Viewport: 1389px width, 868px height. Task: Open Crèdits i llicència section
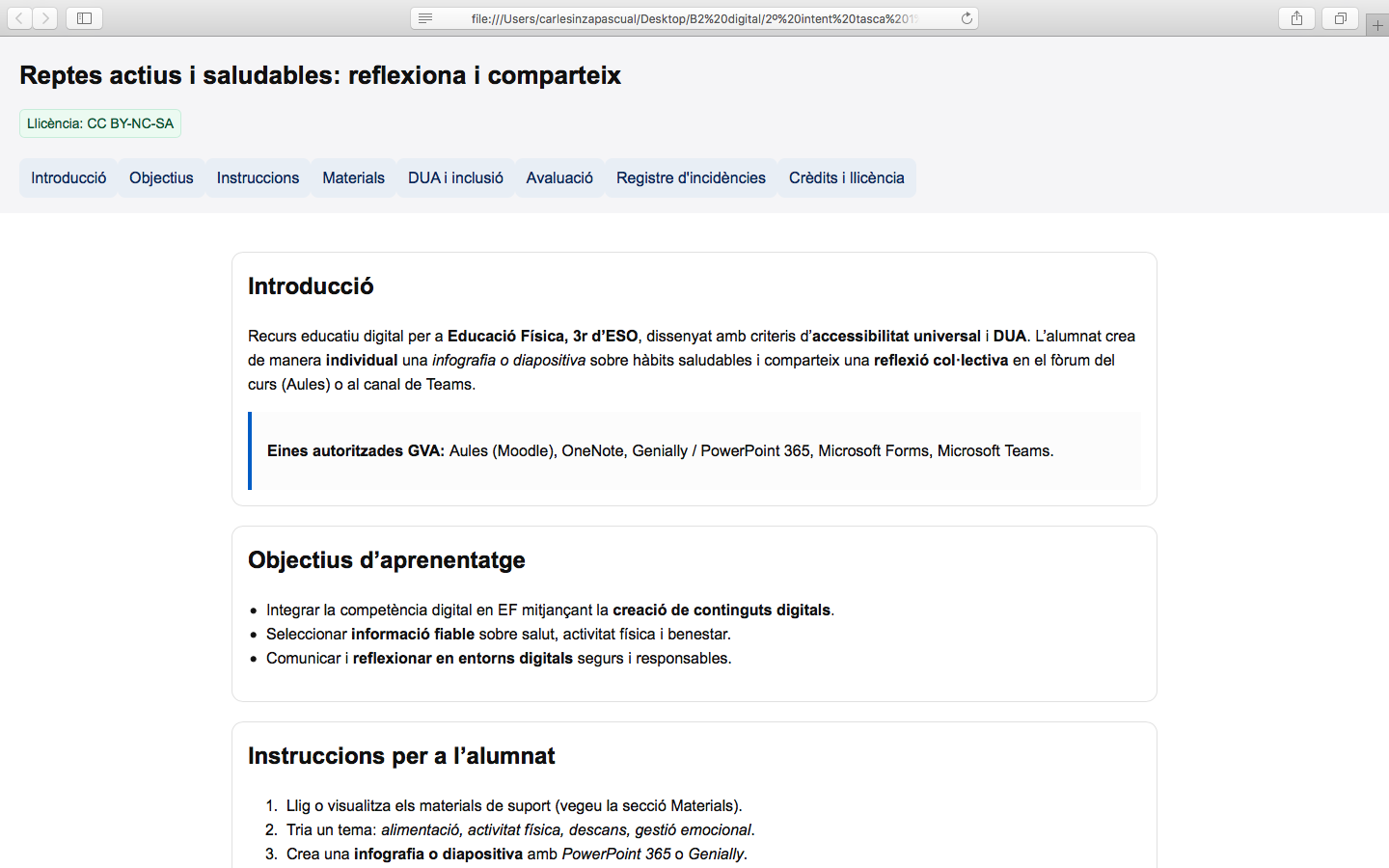coord(846,177)
